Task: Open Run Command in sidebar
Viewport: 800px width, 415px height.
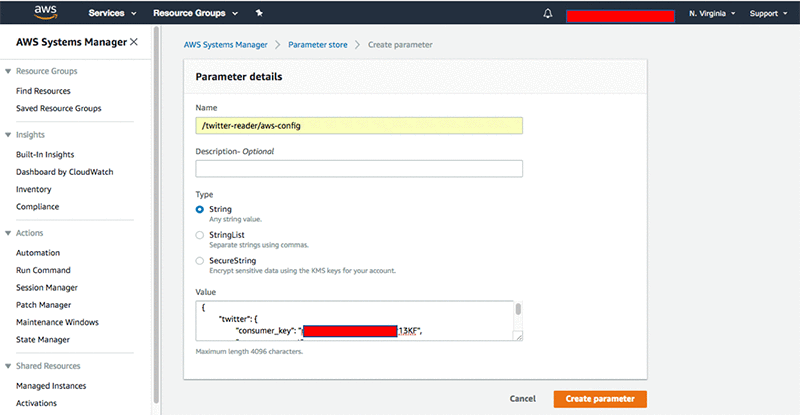Action: point(43,271)
